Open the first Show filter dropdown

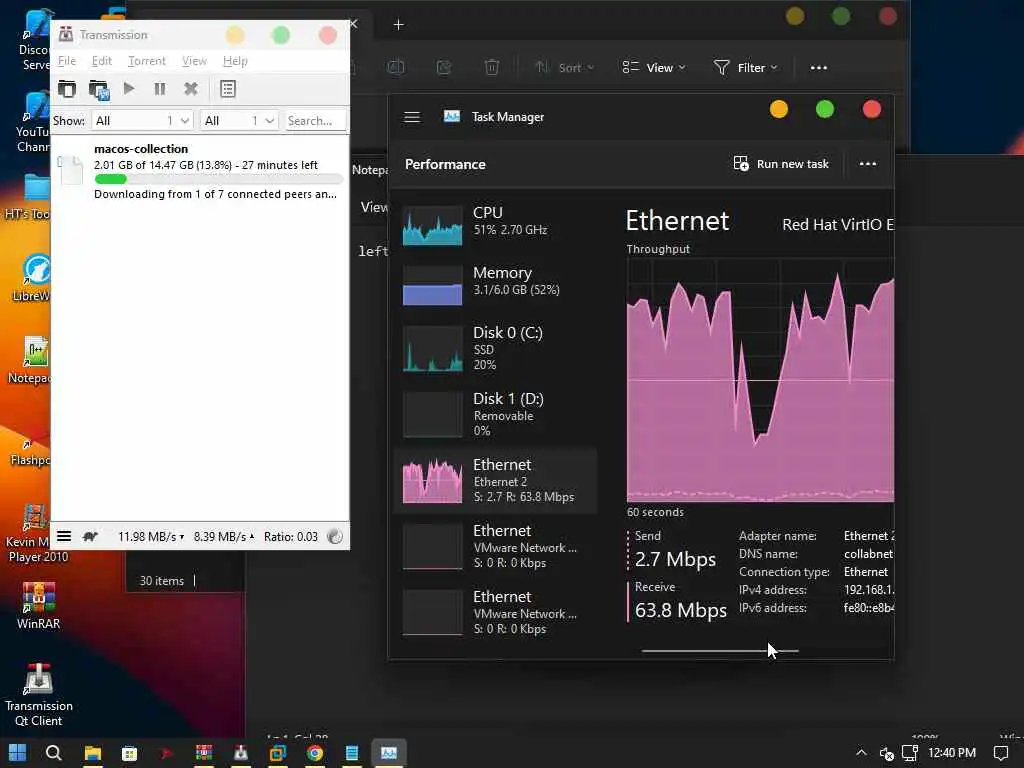142,121
